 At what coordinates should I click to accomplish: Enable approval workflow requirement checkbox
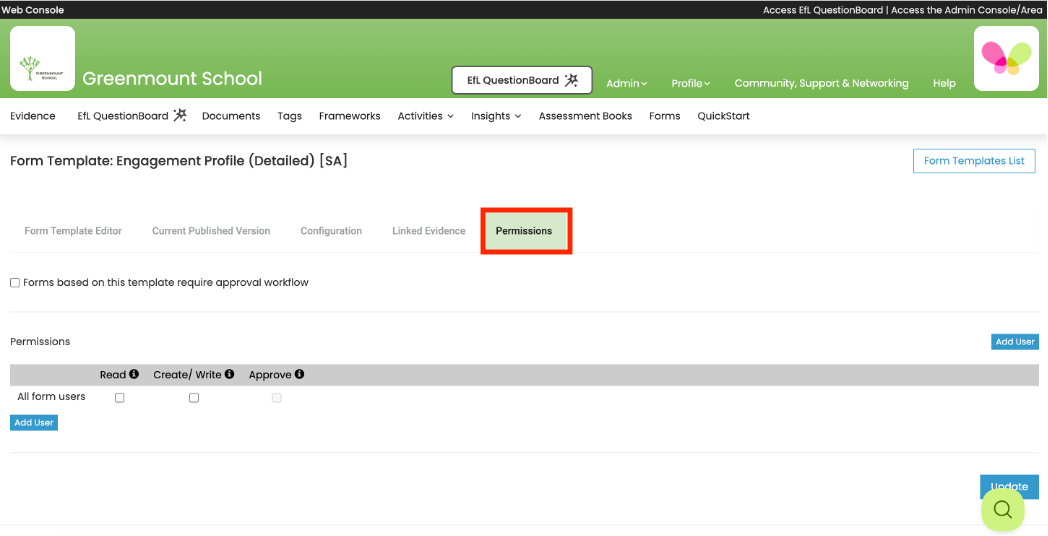tap(15, 283)
